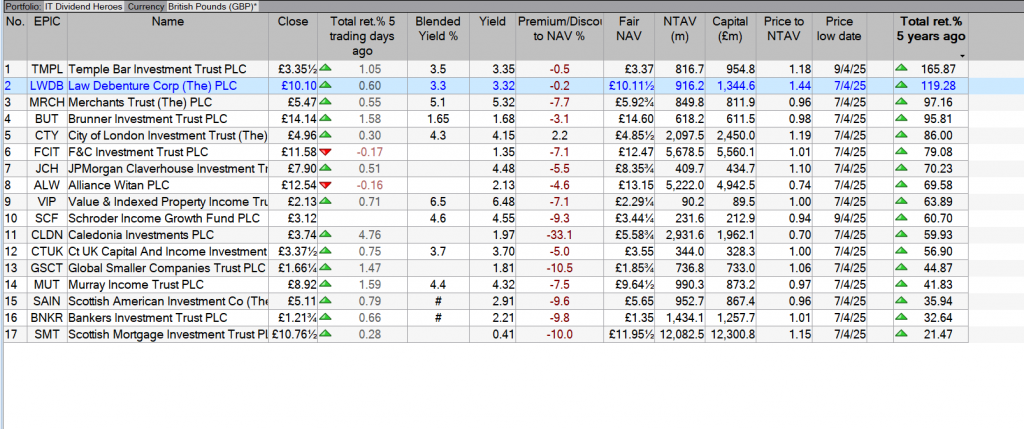1024x429 pixels.
Task: Sort by the Close column header
Action: (293, 37)
